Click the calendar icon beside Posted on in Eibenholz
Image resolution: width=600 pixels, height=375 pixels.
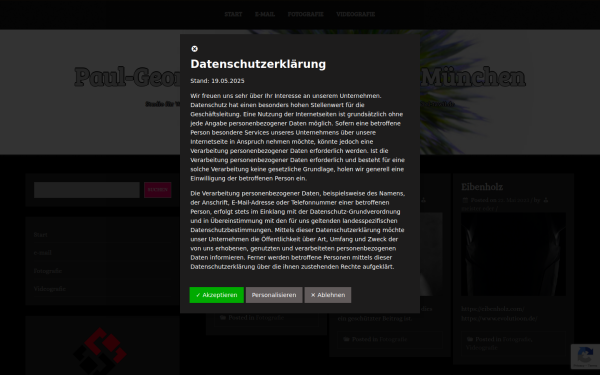point(465,200)
